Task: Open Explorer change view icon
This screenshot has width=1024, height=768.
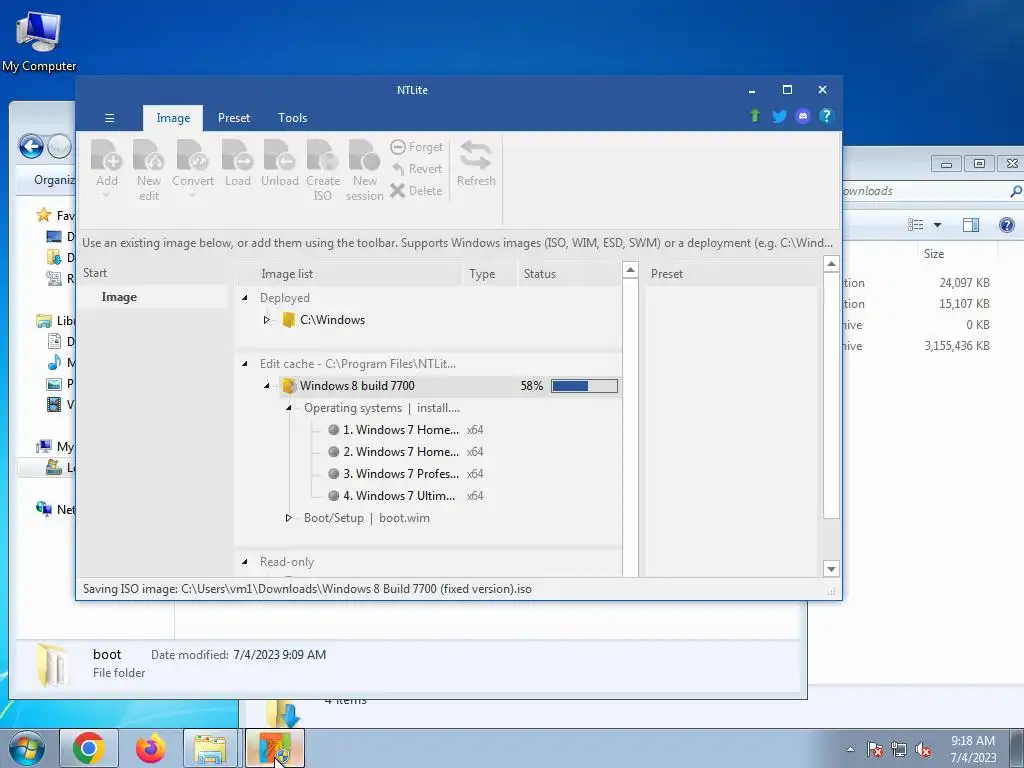Action: 916,225
